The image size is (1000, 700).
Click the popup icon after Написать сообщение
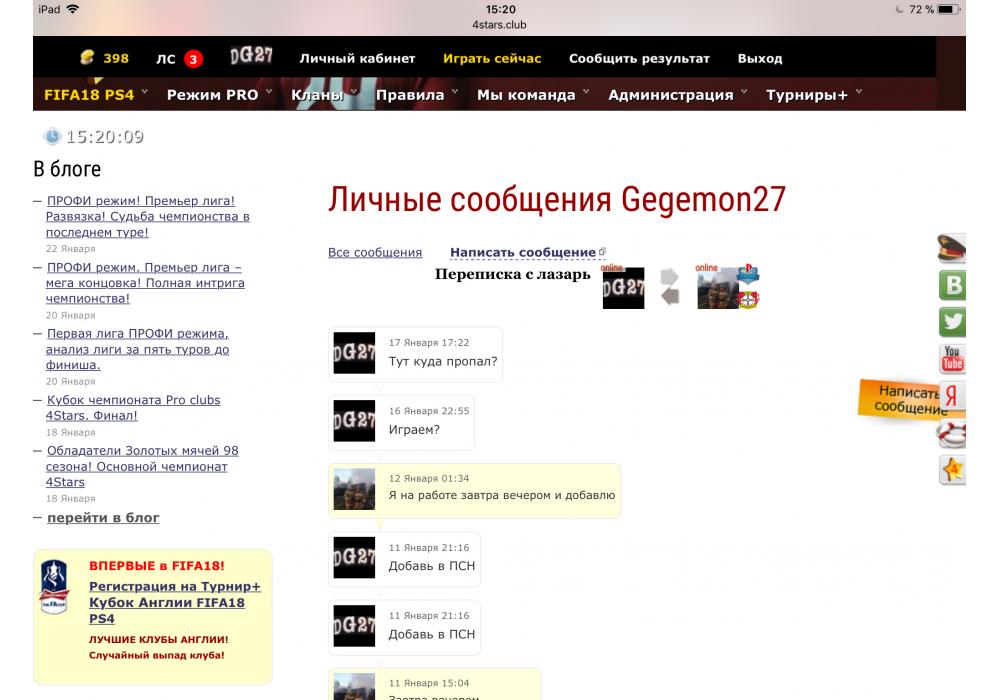click(x=602, y=252)
